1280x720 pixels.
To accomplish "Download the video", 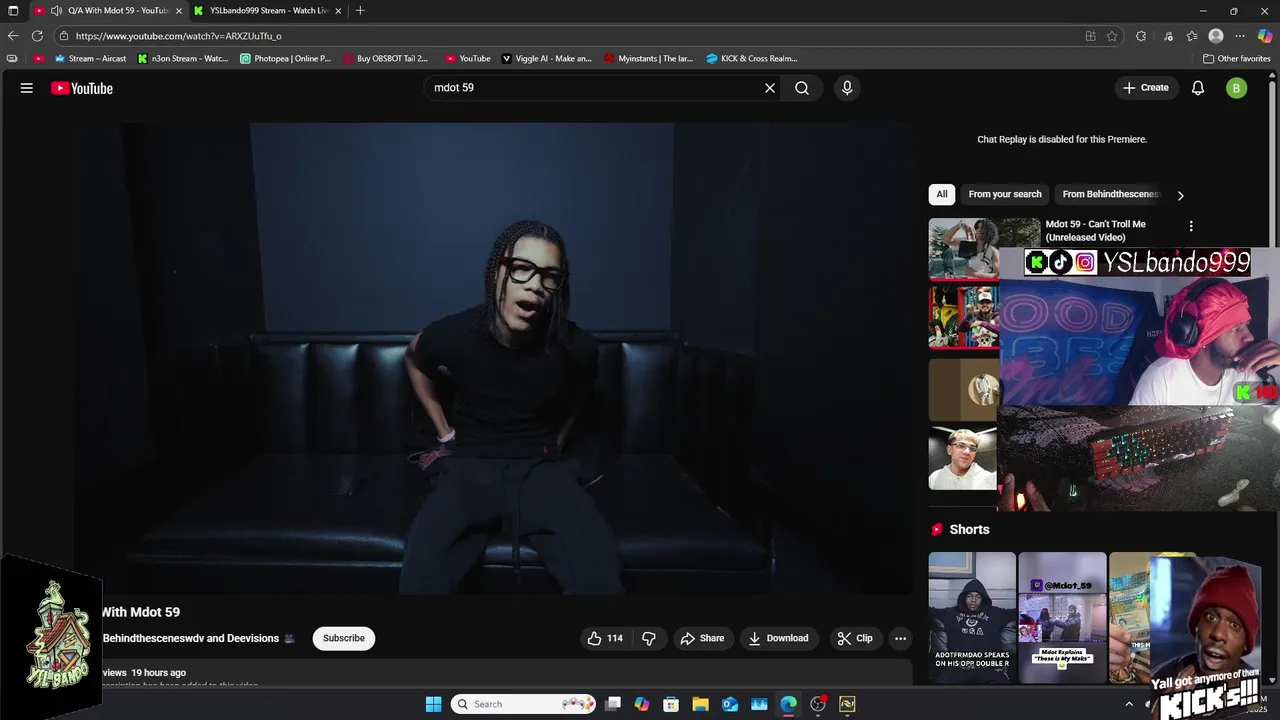I will [778, 638].
